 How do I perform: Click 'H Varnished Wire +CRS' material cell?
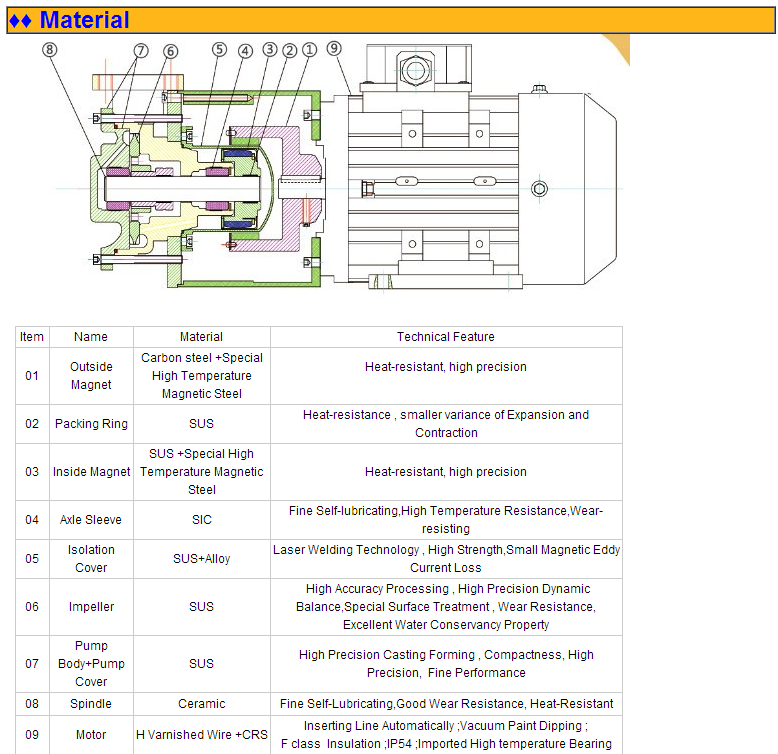pyautogui.click(x=201, y=735)
